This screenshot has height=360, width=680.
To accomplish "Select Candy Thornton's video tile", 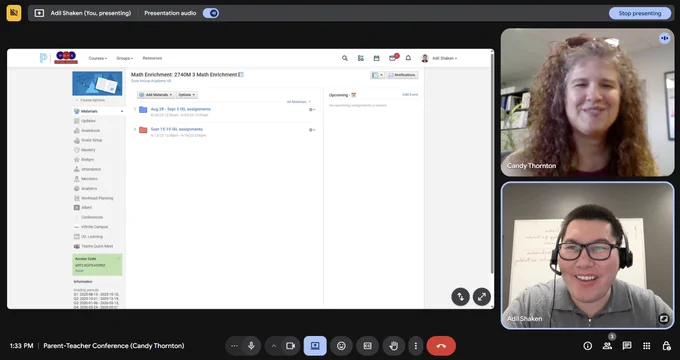I will [x=587, y=102].
